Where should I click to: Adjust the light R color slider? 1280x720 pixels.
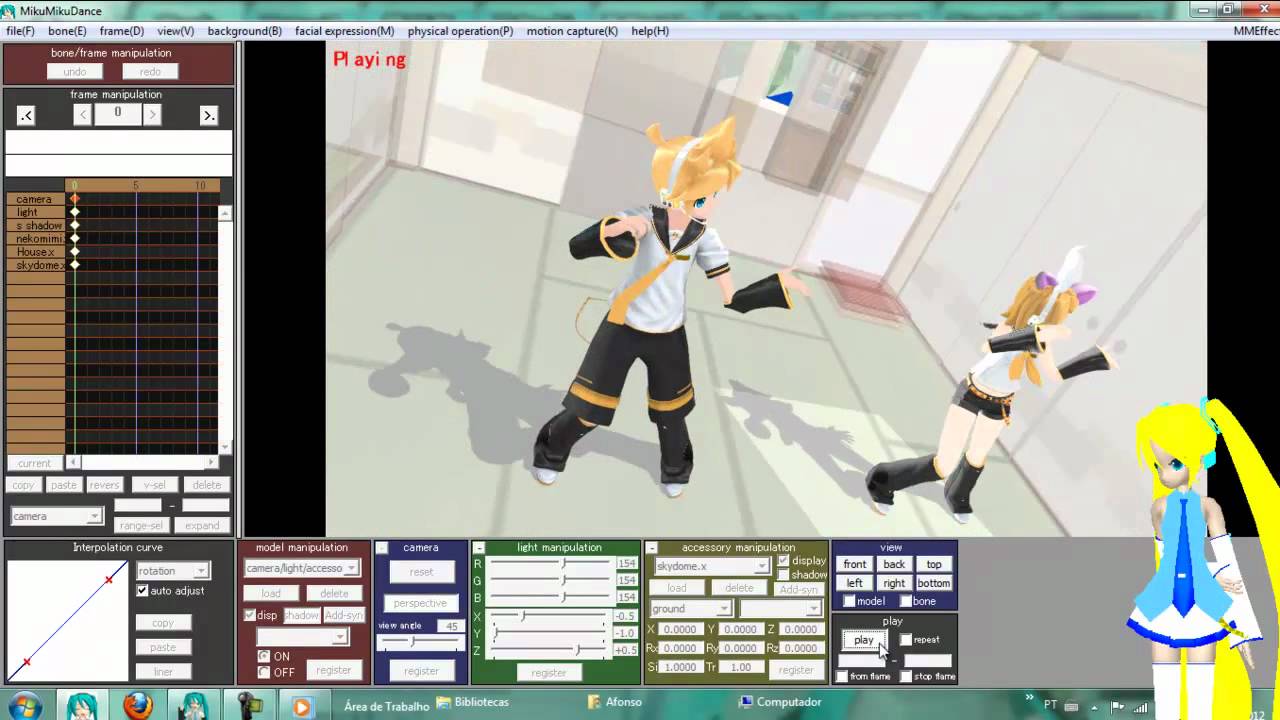[x=564, y=564]
